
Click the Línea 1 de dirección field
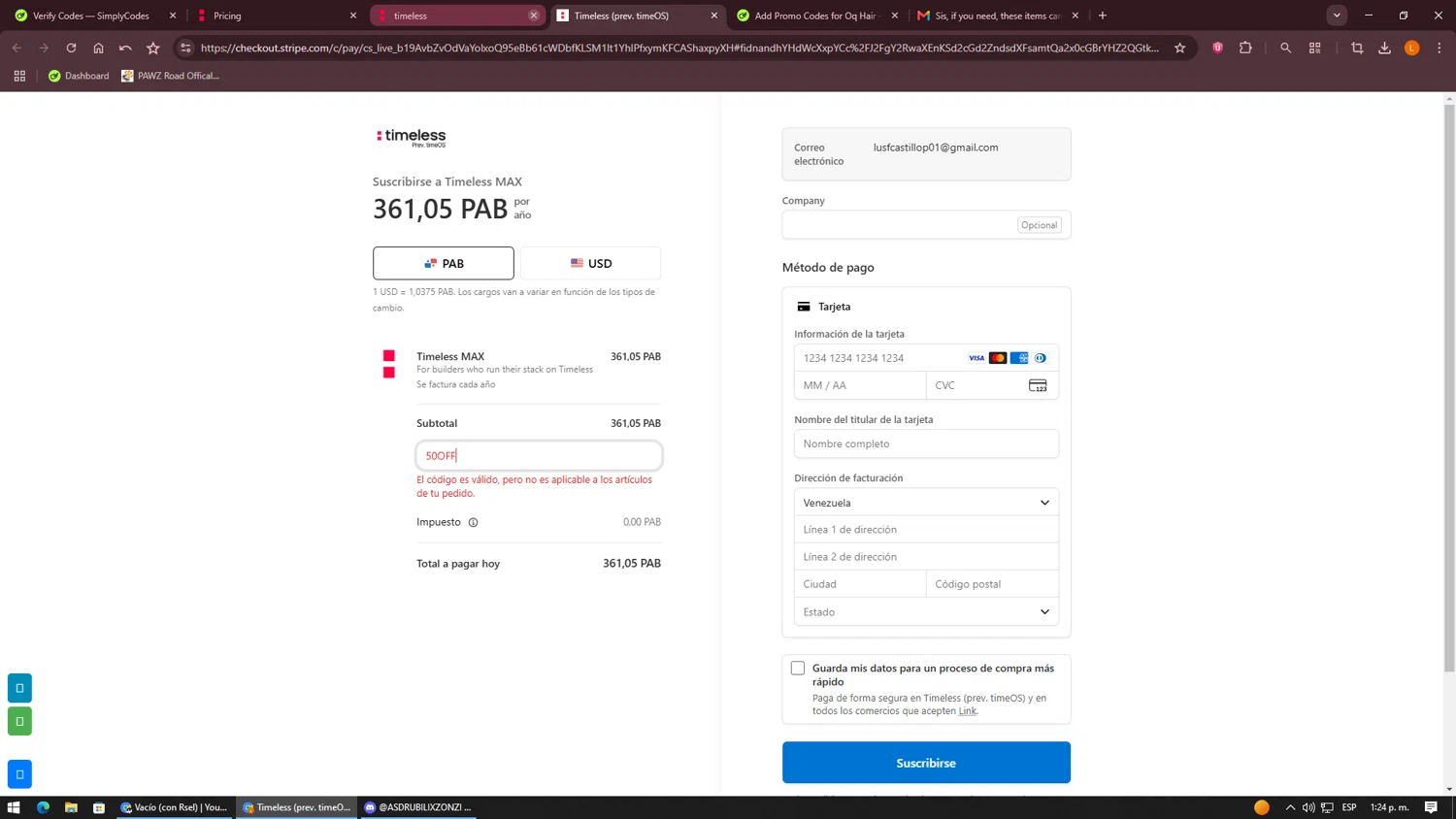point(926,530)
